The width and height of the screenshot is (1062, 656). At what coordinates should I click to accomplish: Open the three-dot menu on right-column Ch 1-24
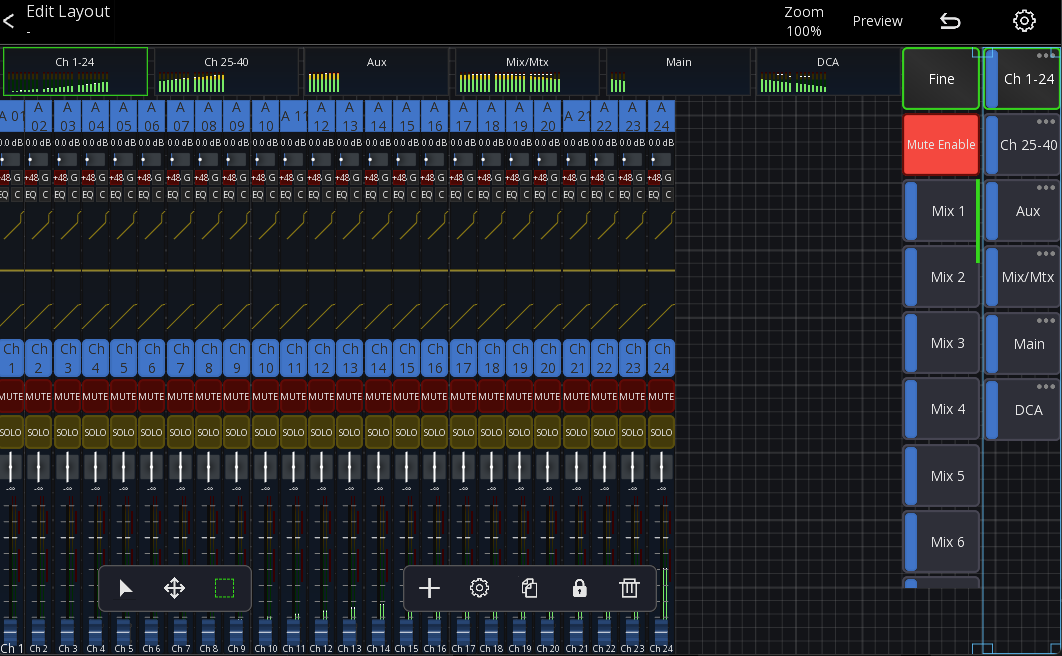click(x=1046, y=56)
